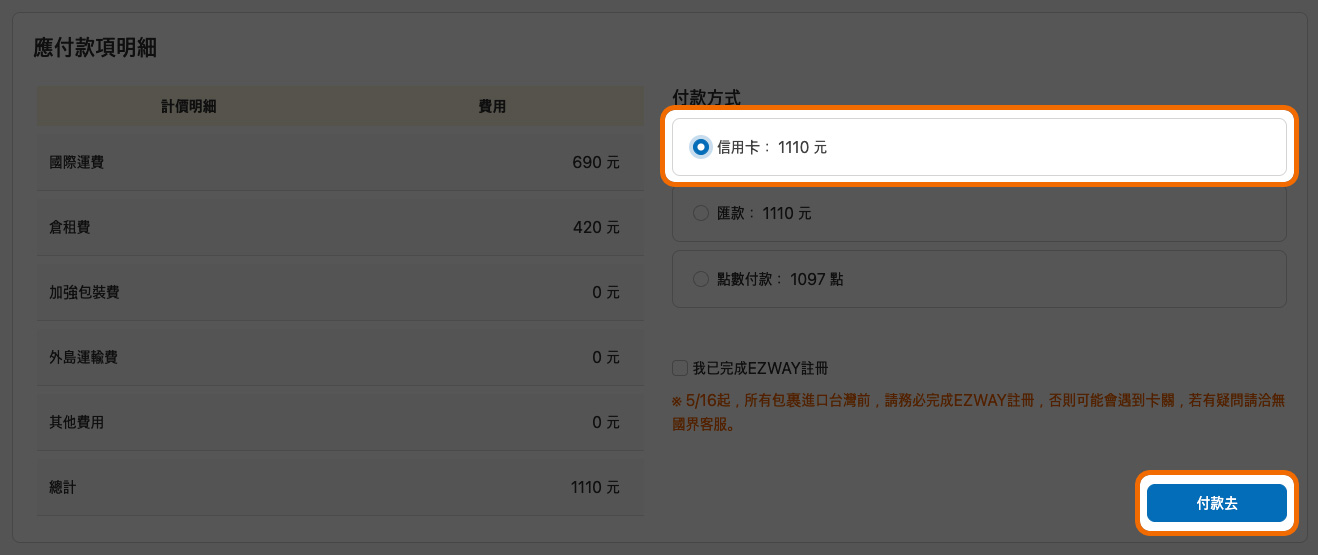Click the 總計 row label

pyautogui.click(x=62, y=487)
